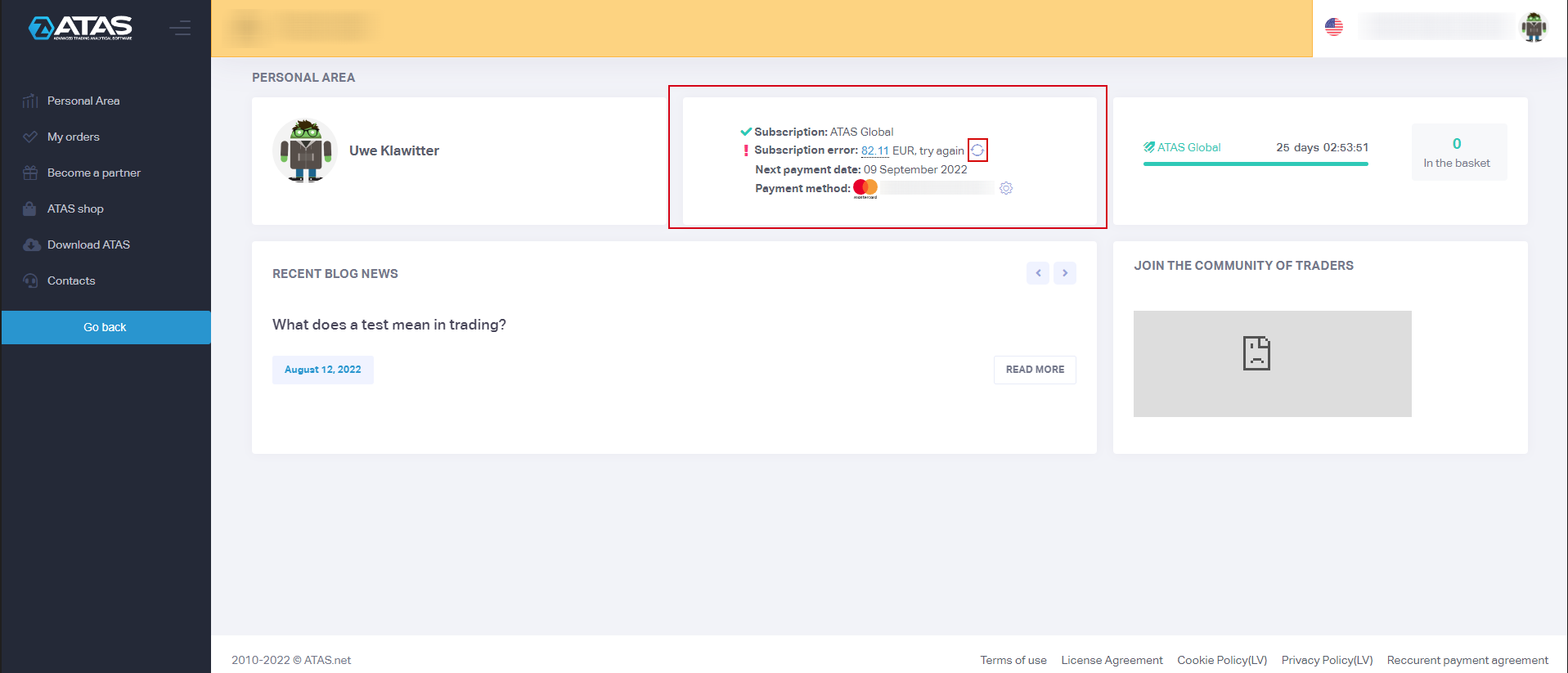Click the READ MORE button
The width and height of the screenshot is (1568, 673).
1035,370
